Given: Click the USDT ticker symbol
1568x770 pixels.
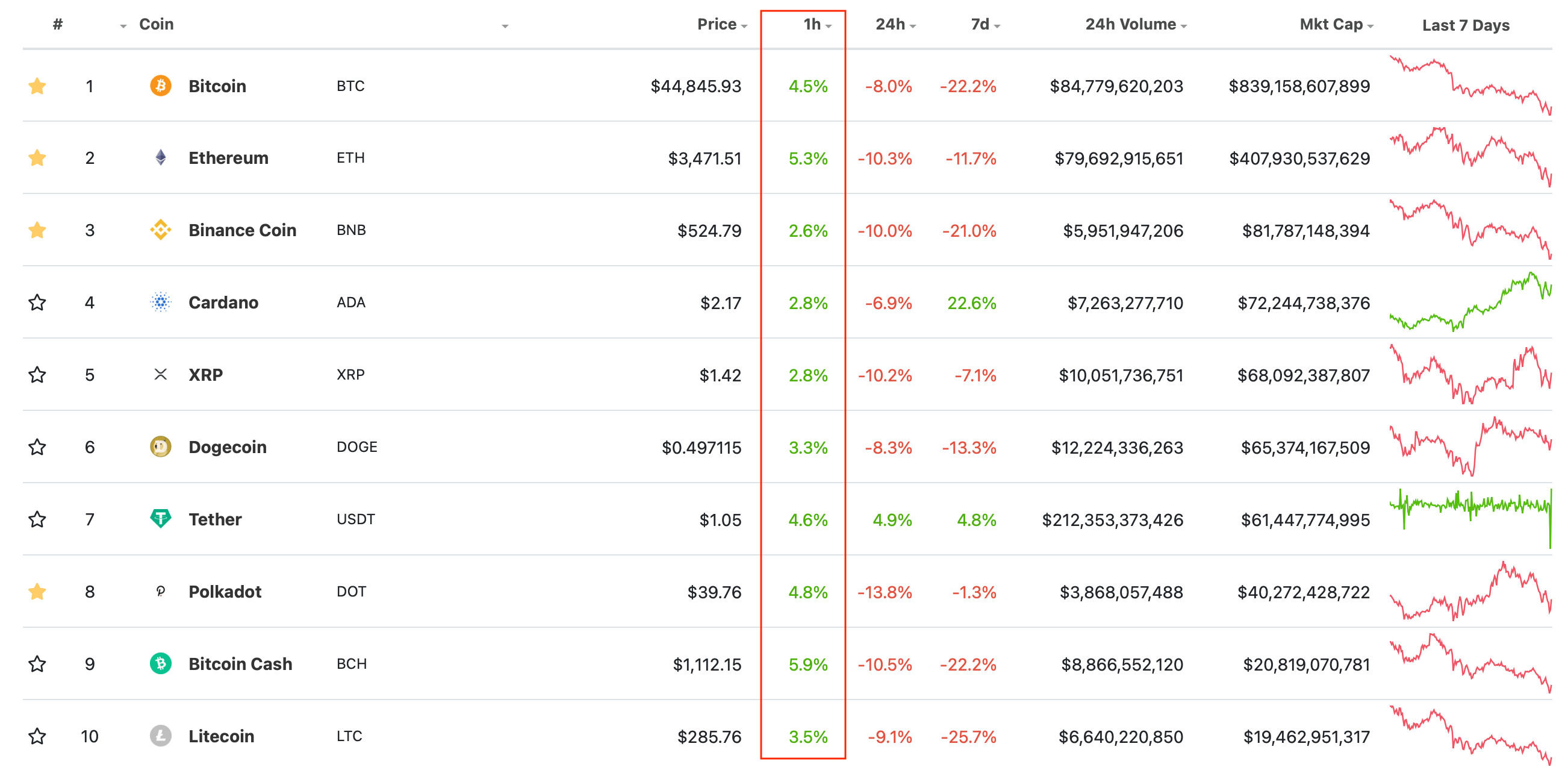Looking at the screenshot, I should [355, 519].
